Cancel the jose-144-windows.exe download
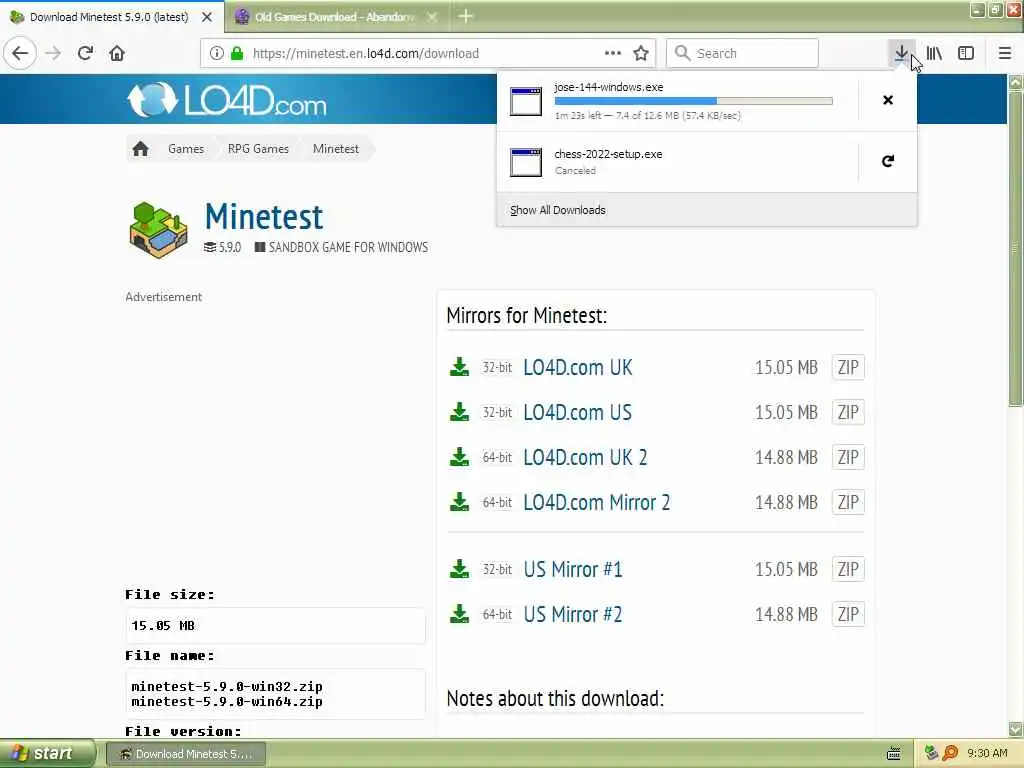Viewport: 1024px width, 768px height. pyautogui.click(x=888, y=100)
